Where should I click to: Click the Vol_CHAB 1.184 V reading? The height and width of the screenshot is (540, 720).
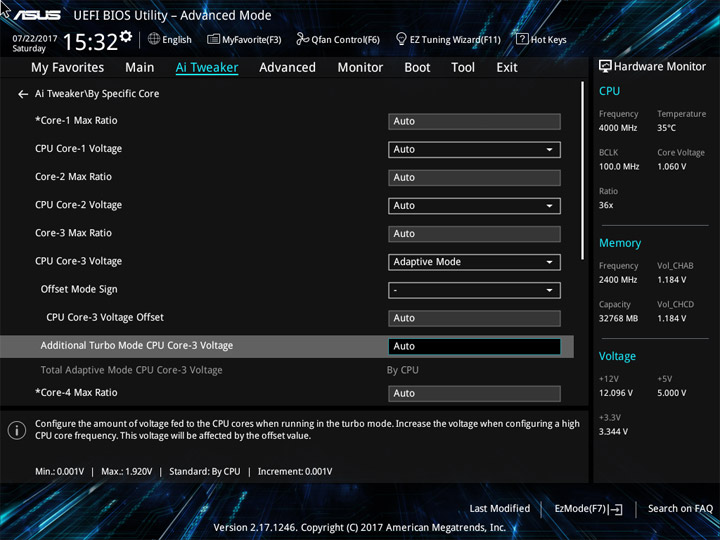pos(671,280)
